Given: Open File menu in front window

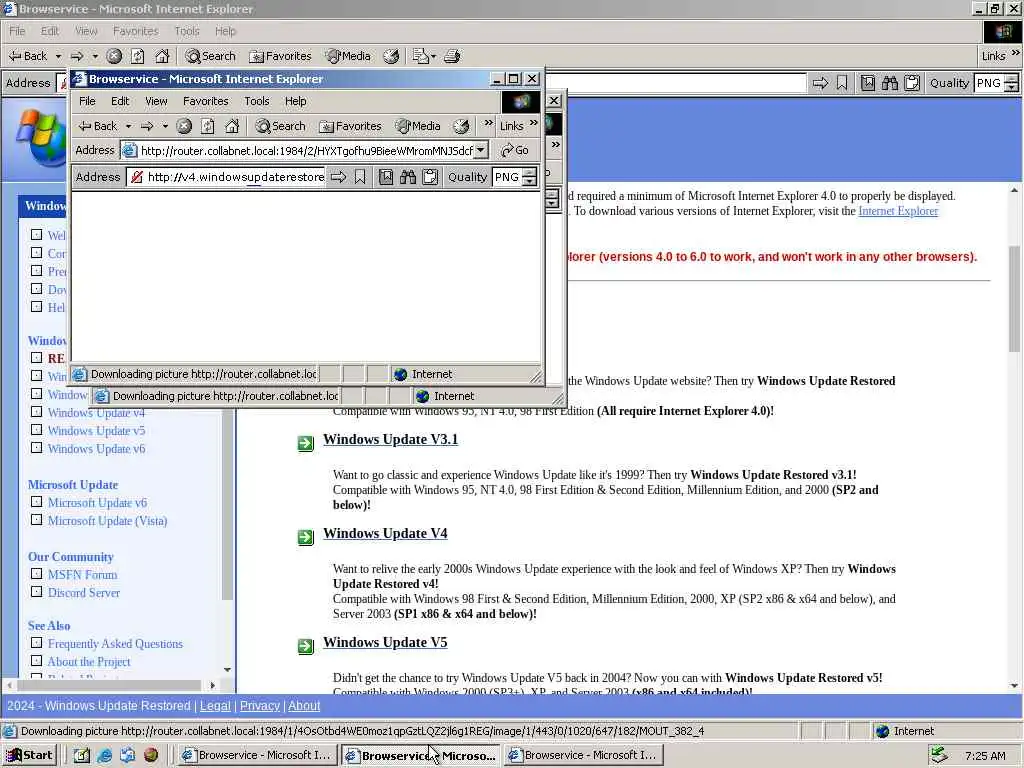Looking at the screenshot, I should pos(88,101).
